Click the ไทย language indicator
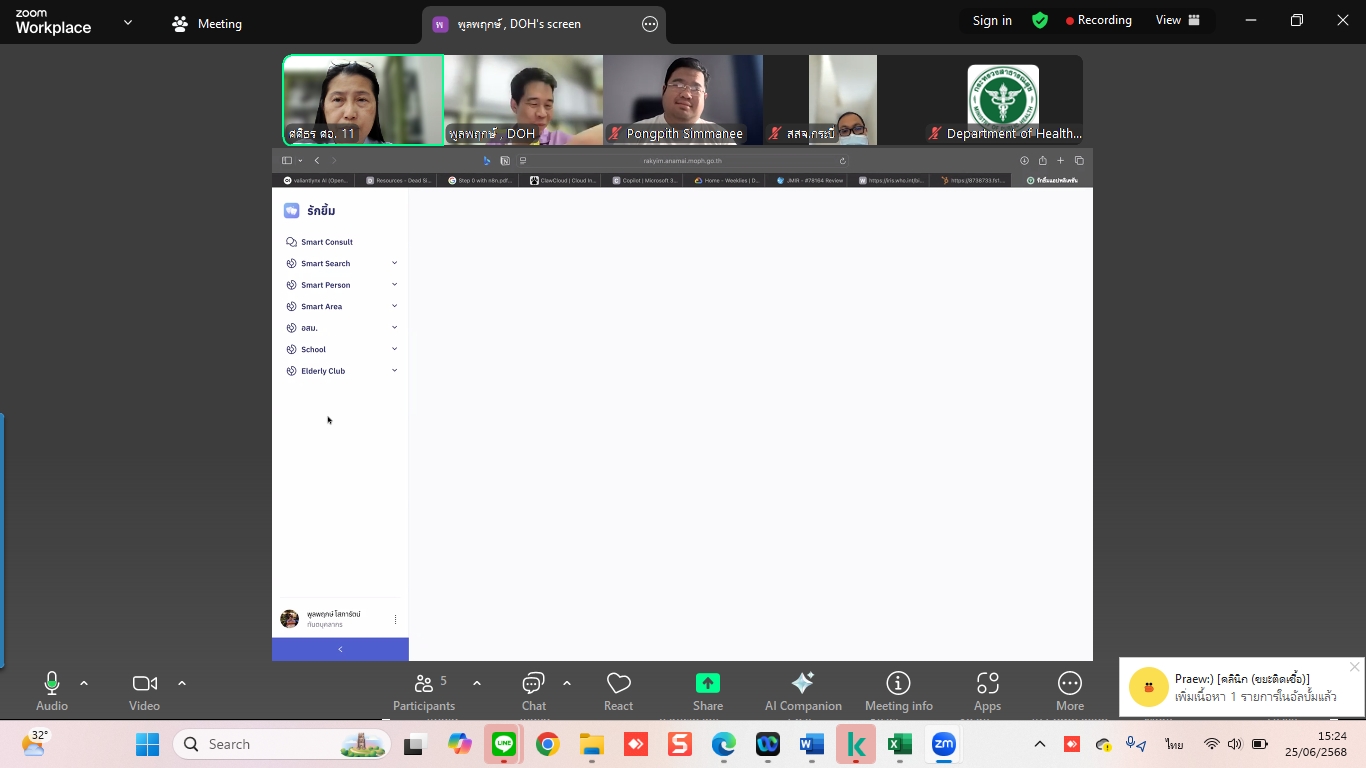The height and width of the screenshot is (768, 1366). (x=1174, y=744)
